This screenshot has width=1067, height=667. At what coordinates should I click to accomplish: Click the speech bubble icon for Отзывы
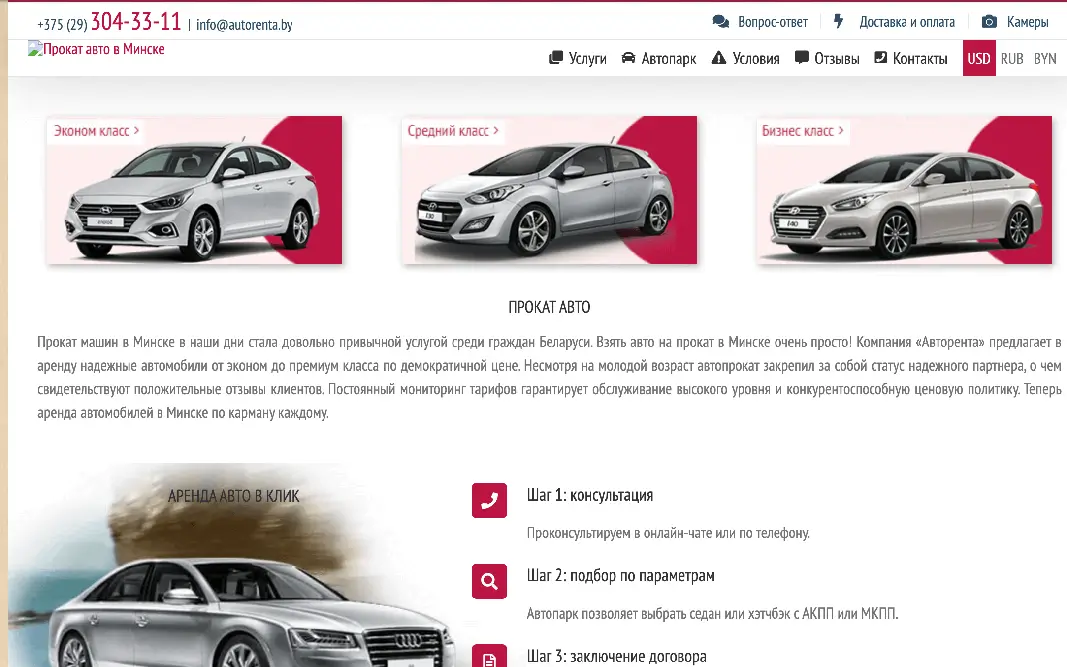(802, 58)
